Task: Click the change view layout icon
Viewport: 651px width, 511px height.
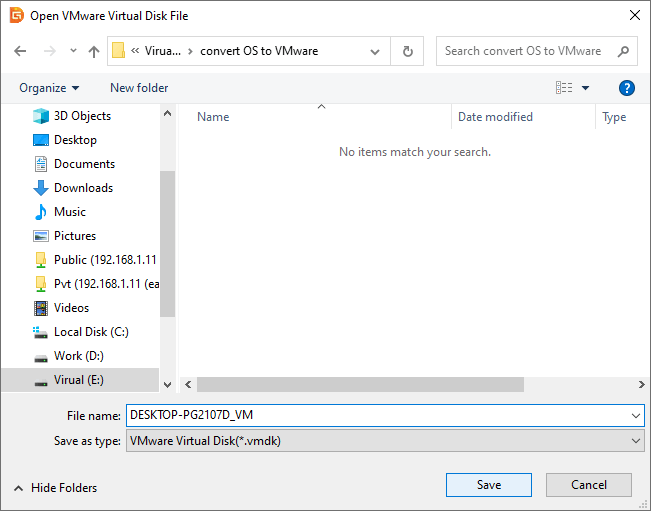Action: [564, 88]
